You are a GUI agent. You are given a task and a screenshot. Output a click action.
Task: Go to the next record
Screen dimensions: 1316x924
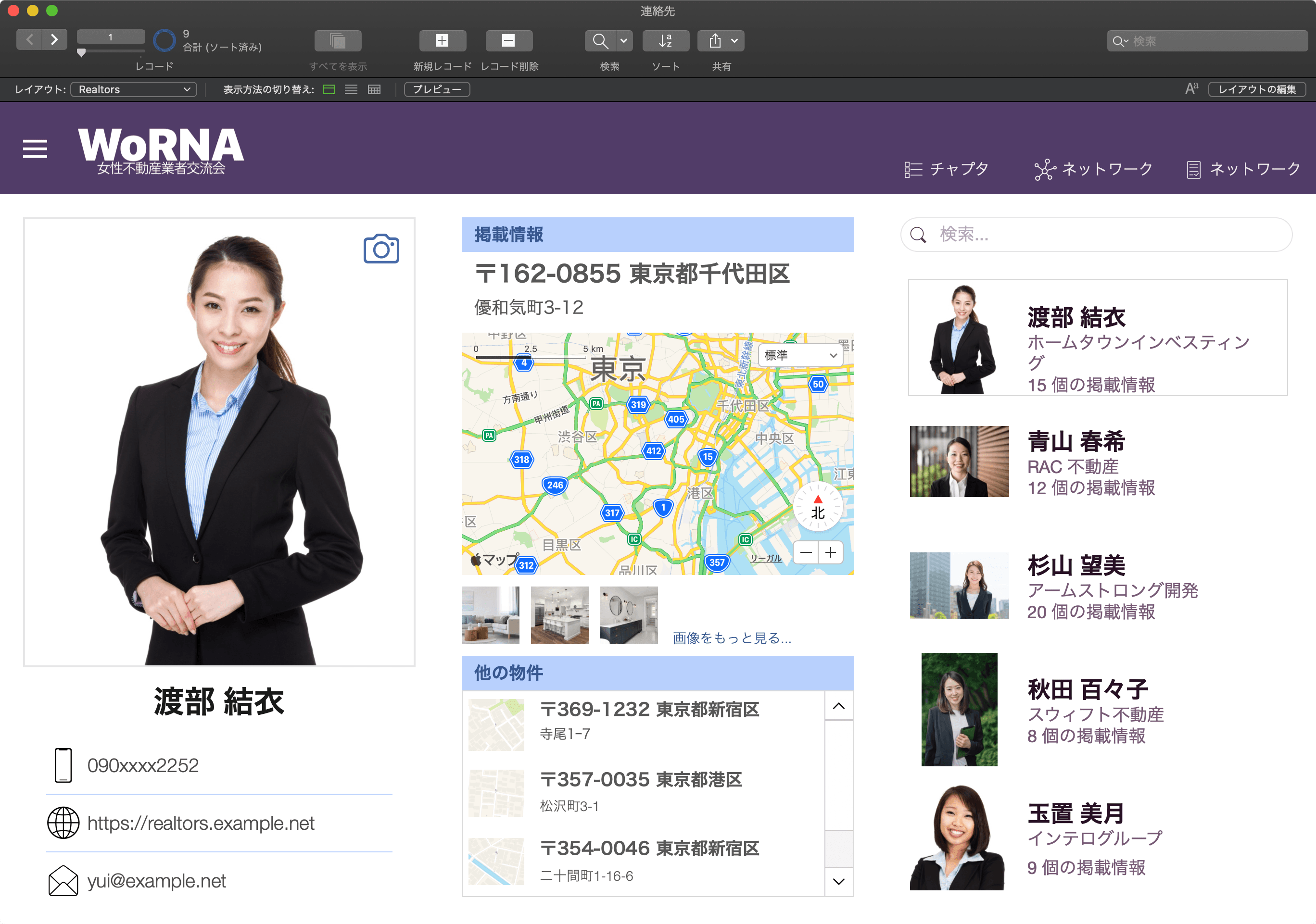click(x=55, y=39)
